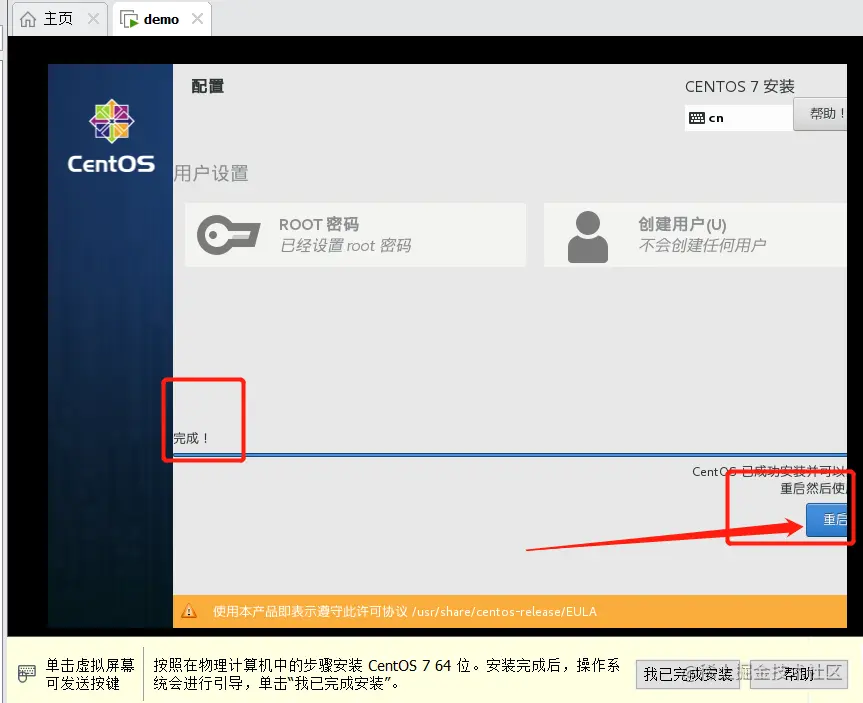This screenshot has height=703, width=863.
Task: Click the VMware keyboard hint icon
Action: click(x=26, y=673)
